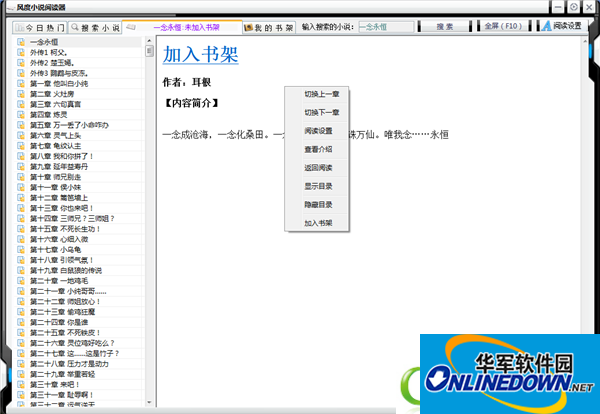Click the blue A icon of 阅读设置

[546, 26]
